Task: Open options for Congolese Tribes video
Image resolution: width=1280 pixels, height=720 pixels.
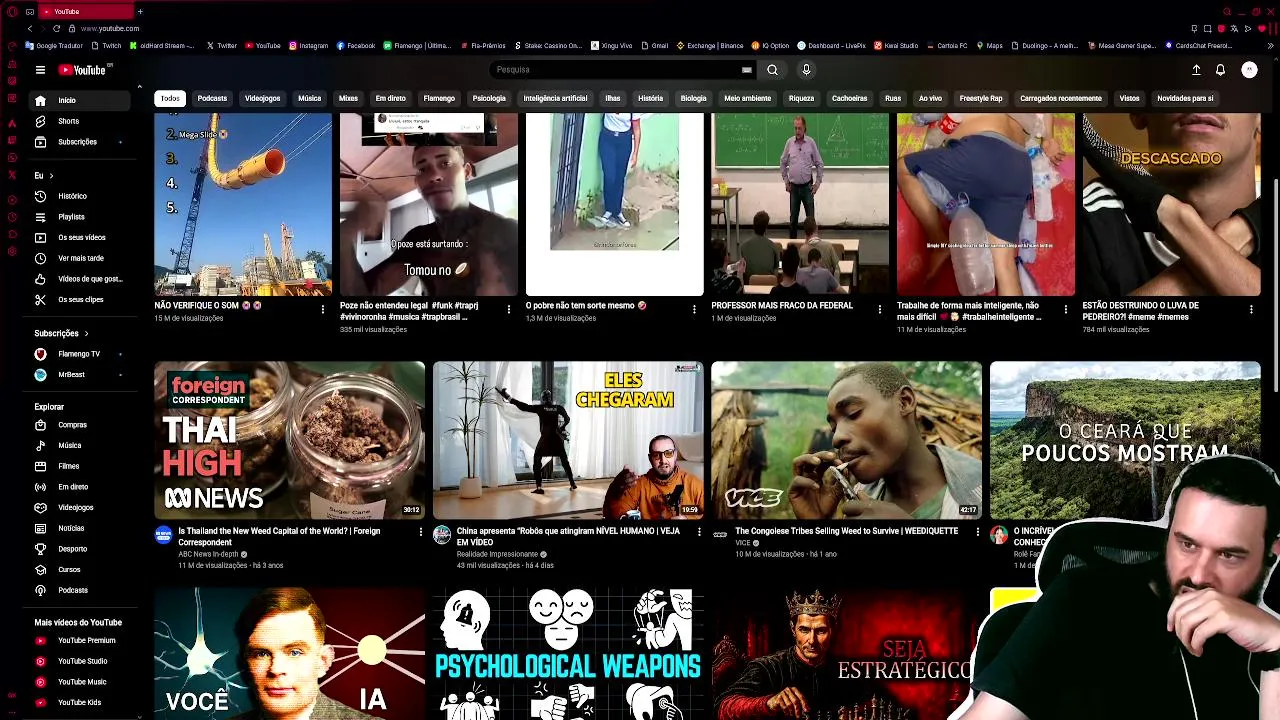Action: 978,532
